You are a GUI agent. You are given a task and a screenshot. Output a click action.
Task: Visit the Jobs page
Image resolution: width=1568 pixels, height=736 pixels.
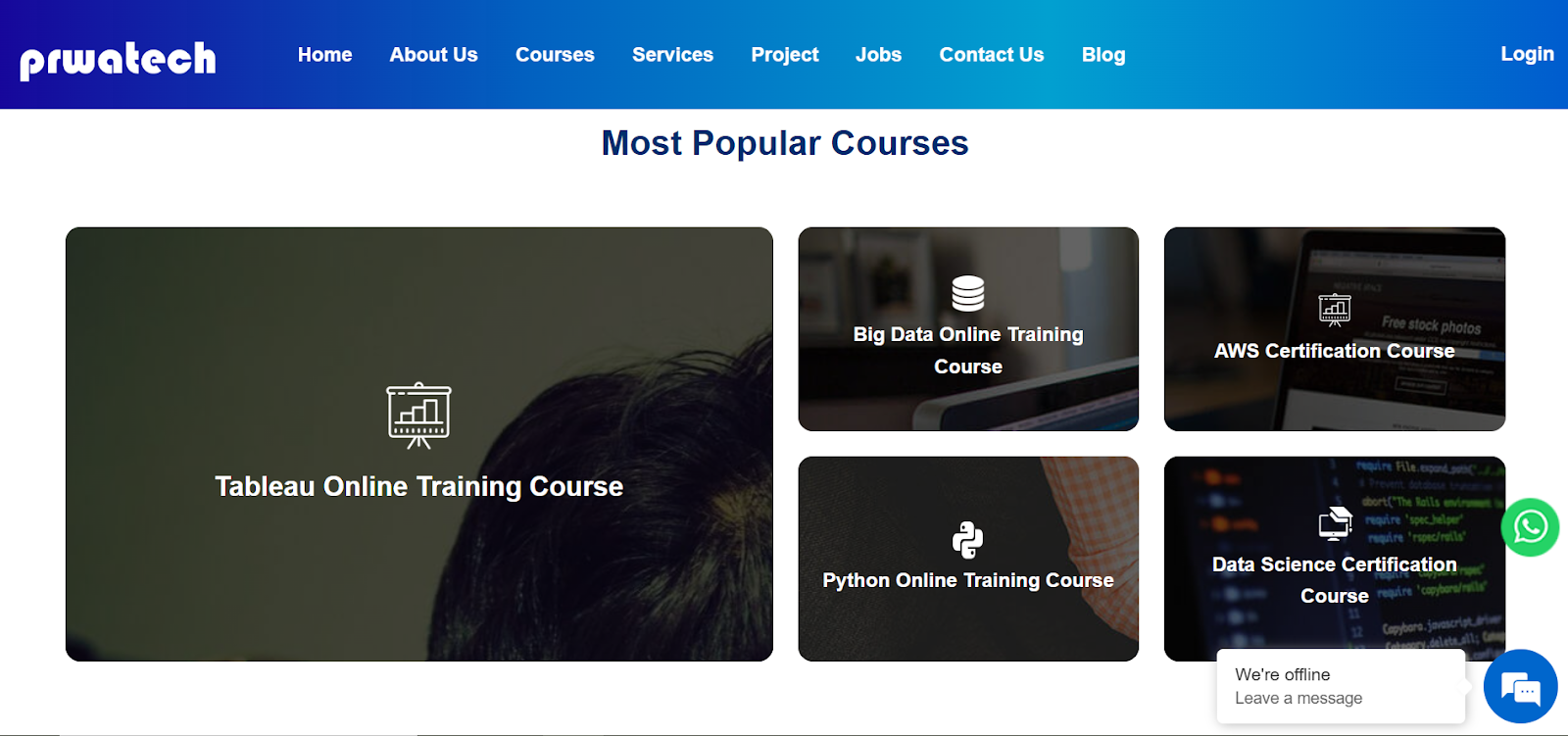click(878, 55)
